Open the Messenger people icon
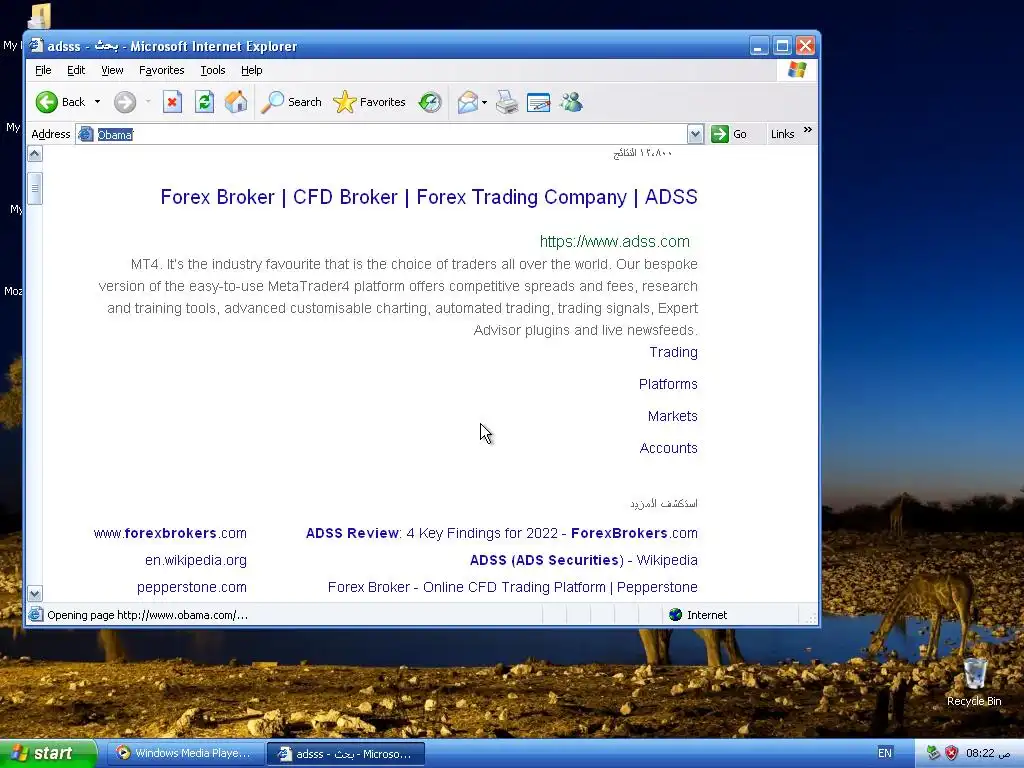Viewport: 1024px width, 768px height. click(571, 102)
